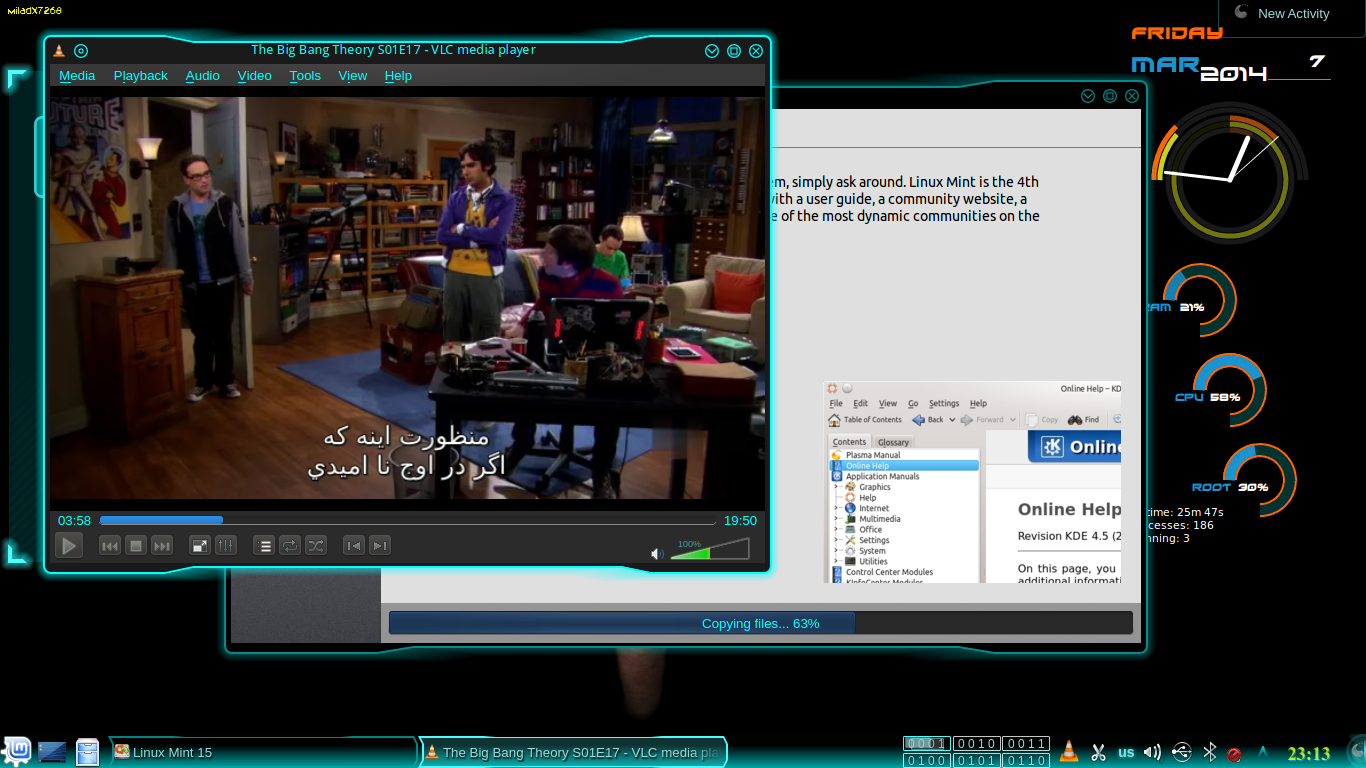This screenshot has width=1366, height=768.
Task: Step forward one frame button
Action: tap(380, 545)
